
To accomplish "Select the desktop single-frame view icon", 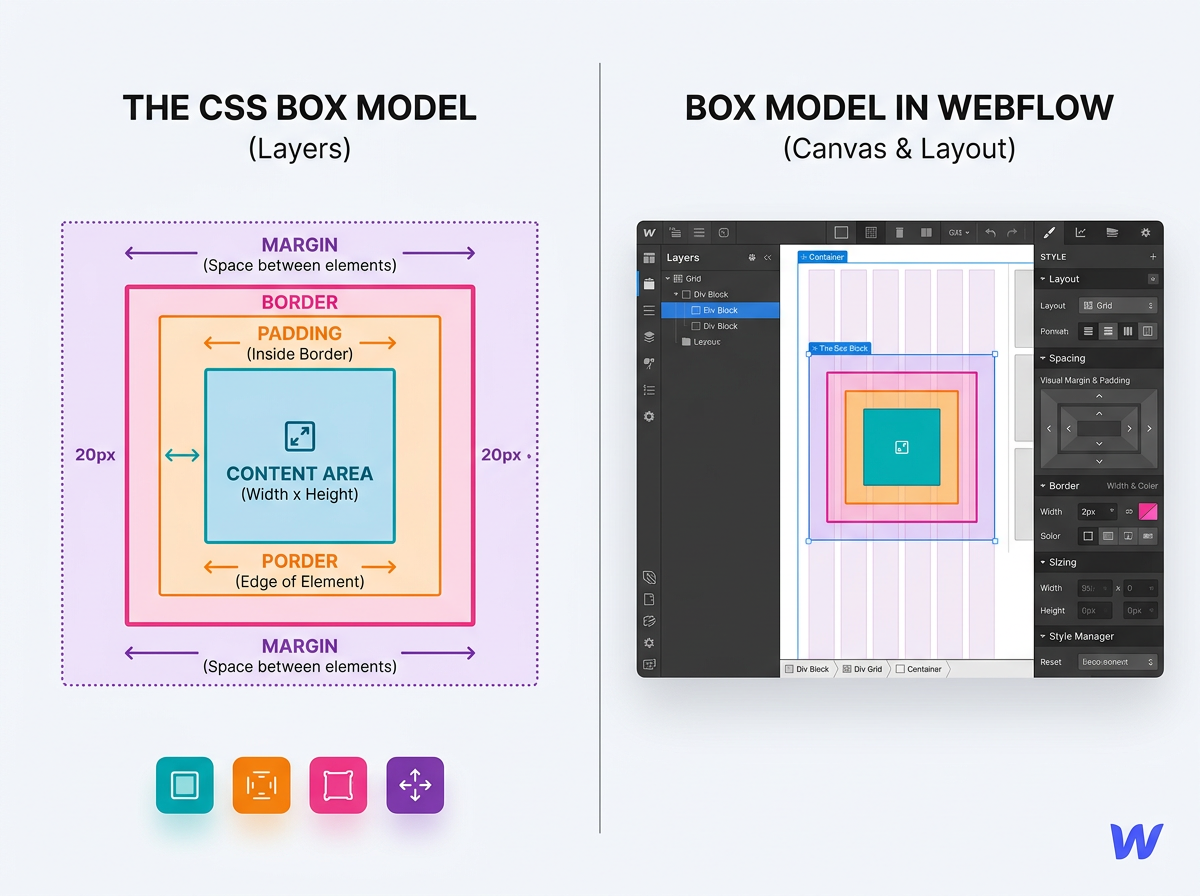I will (x=841, y=232).
